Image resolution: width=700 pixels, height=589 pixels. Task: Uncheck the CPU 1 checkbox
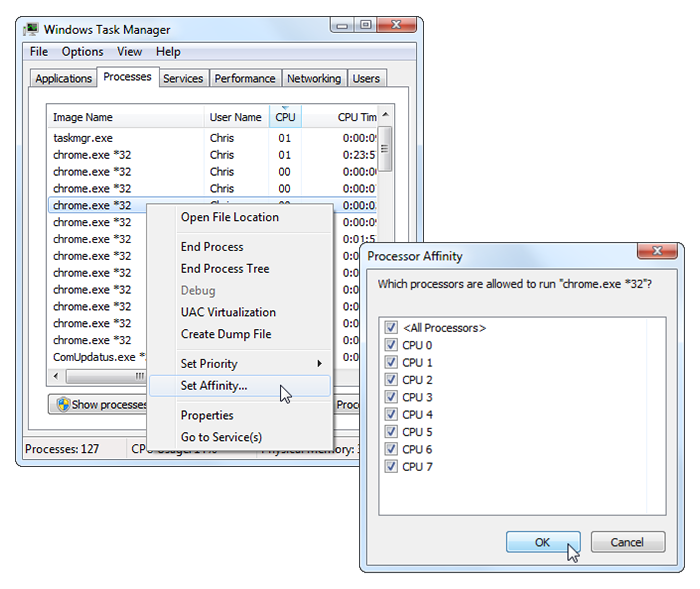tap(391, 362)
